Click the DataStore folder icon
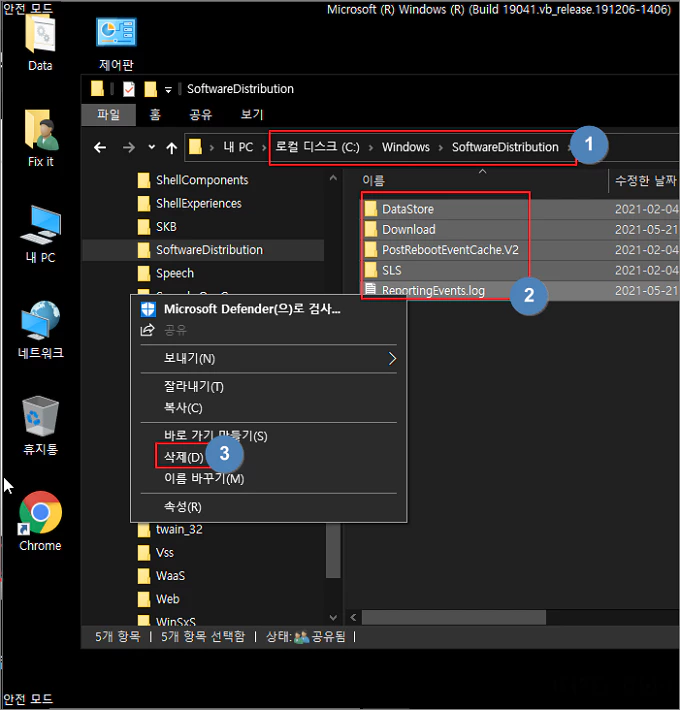Viewport: 680px width, 710px height. coord(371,209)
